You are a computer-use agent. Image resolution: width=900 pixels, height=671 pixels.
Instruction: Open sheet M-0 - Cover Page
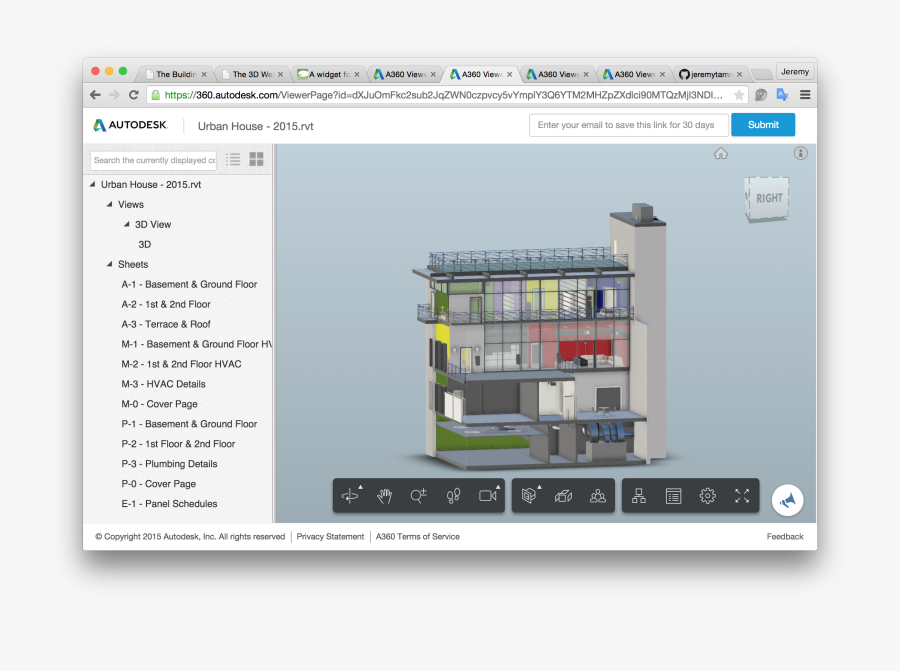(x=159, y=404)
